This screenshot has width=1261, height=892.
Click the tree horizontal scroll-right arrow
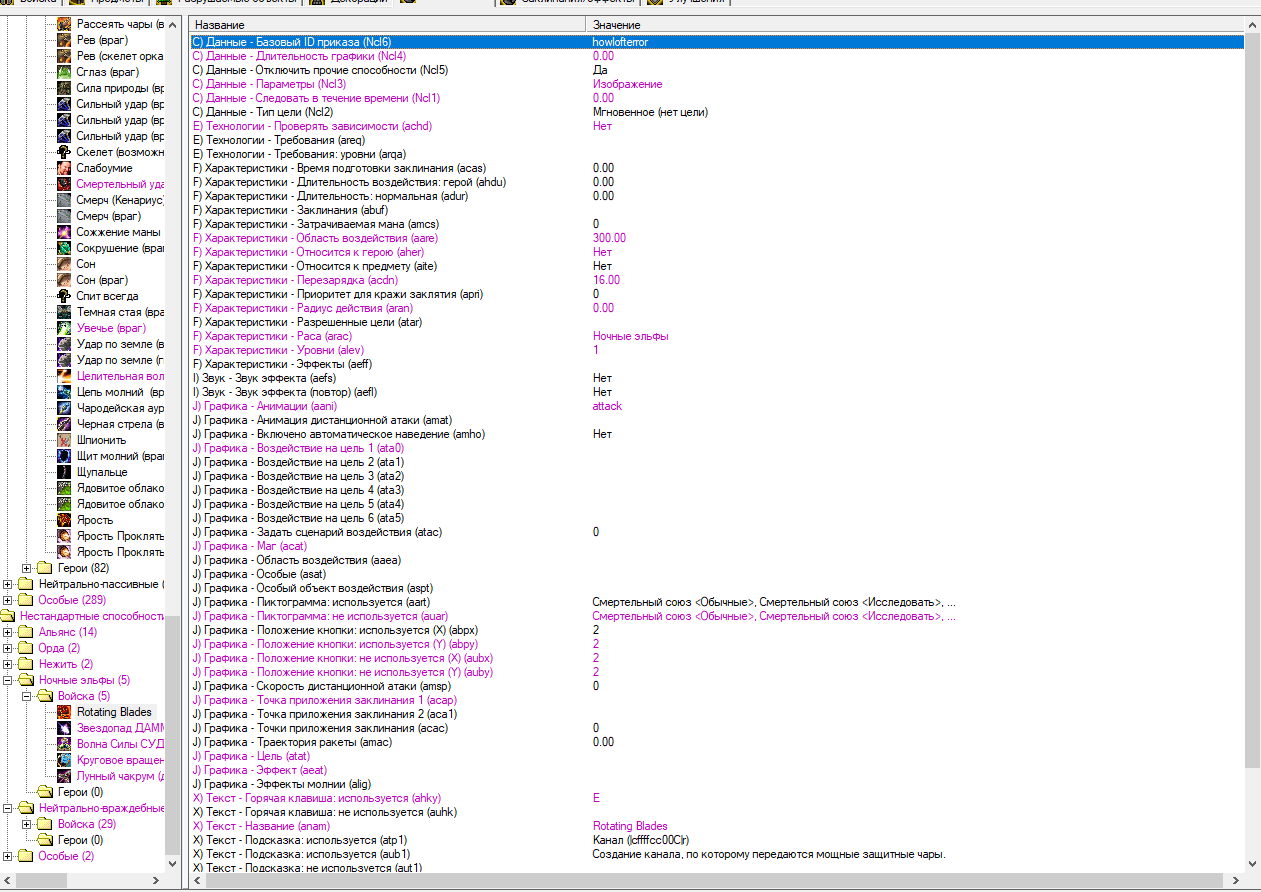tap(157, 880)
